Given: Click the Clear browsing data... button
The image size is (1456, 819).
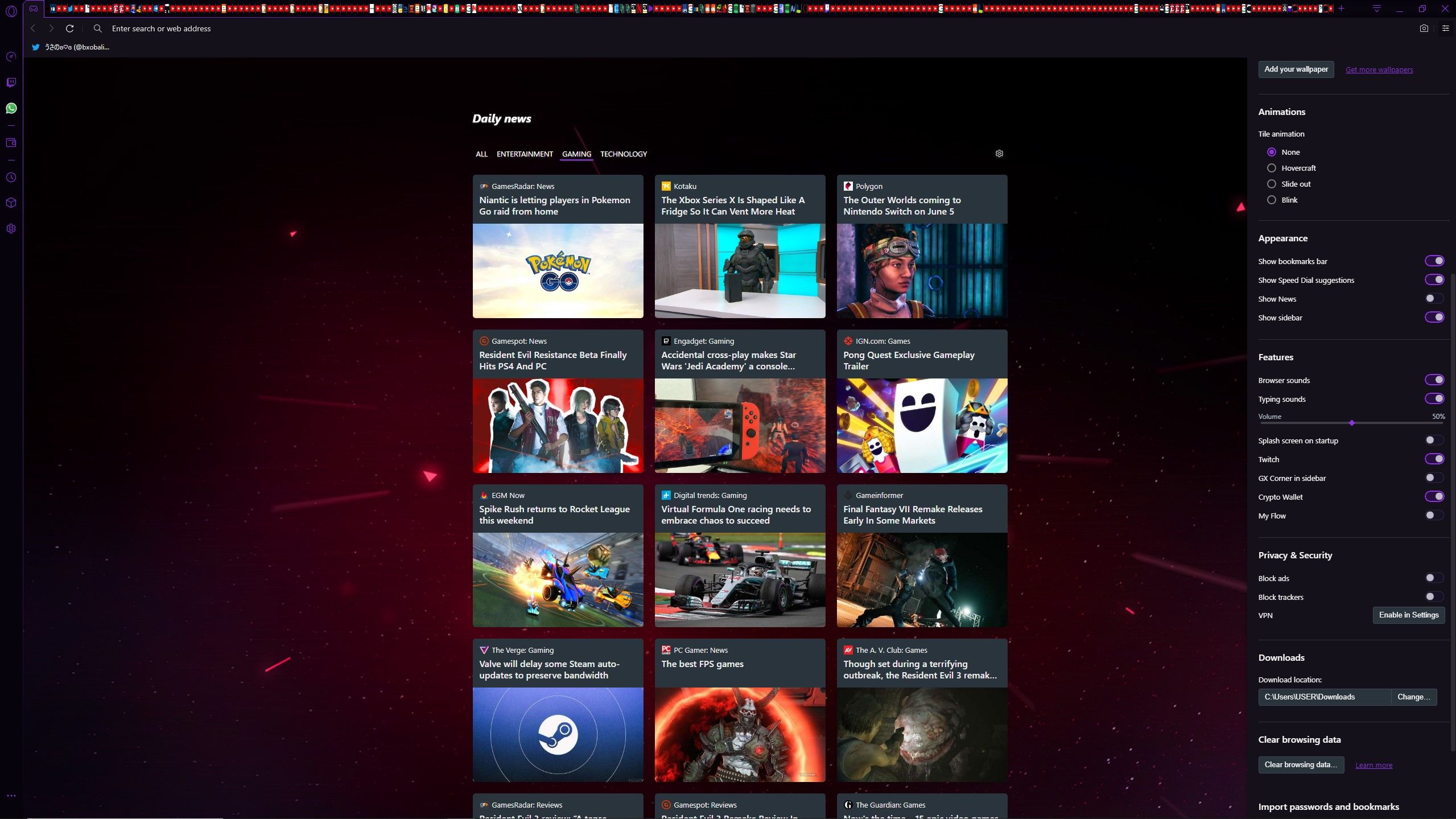Looking at the screenshot, I should (x=1301, y=765).
